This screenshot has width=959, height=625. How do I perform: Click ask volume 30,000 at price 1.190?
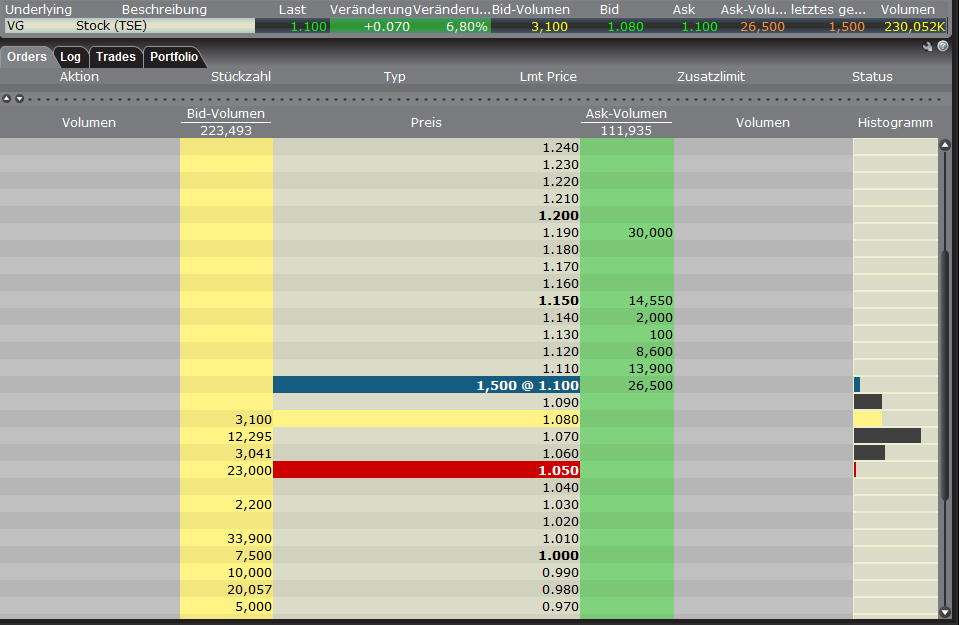[x=627, y=232]
